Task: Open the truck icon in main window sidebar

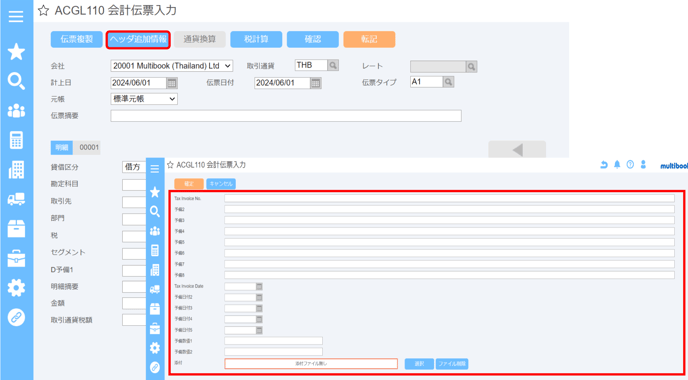Action: (16, 199)
